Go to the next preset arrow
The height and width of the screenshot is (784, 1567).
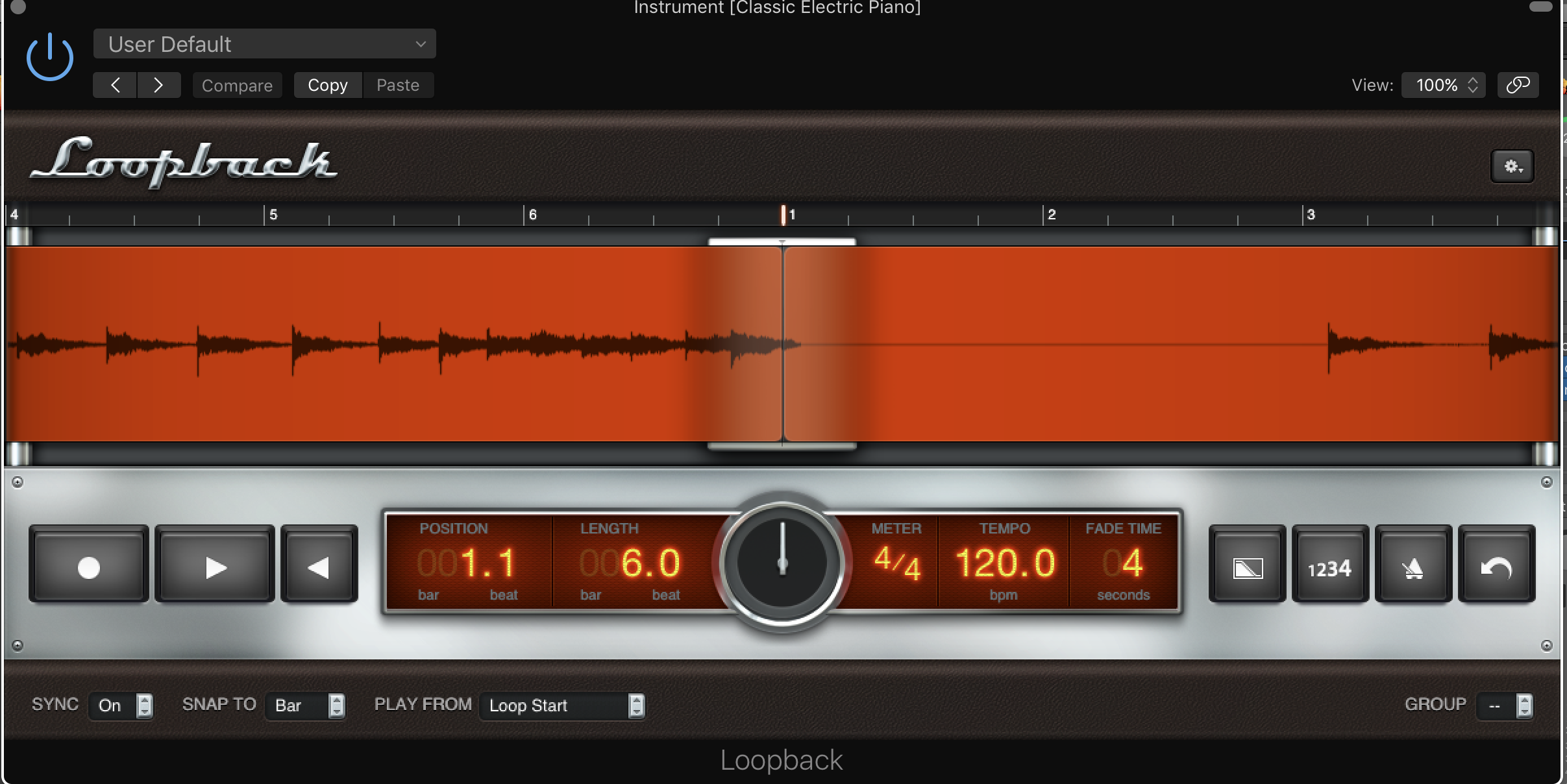158,85
